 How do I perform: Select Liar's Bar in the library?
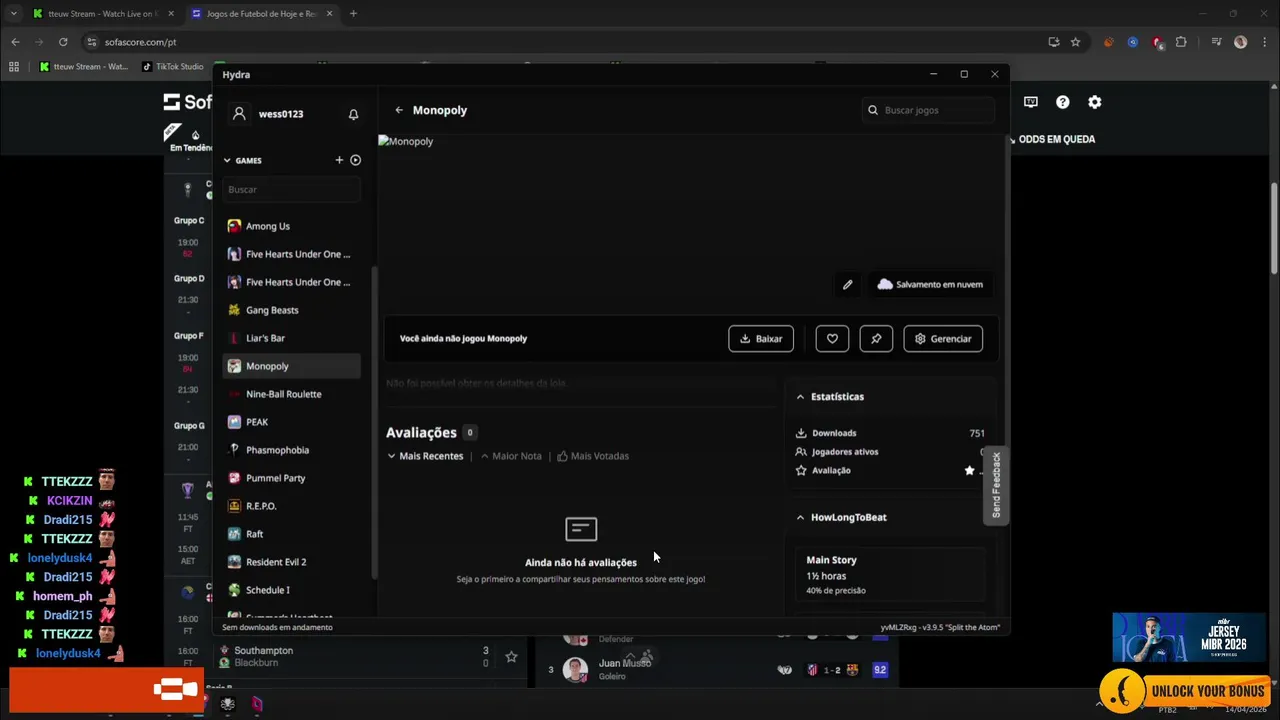291,338
